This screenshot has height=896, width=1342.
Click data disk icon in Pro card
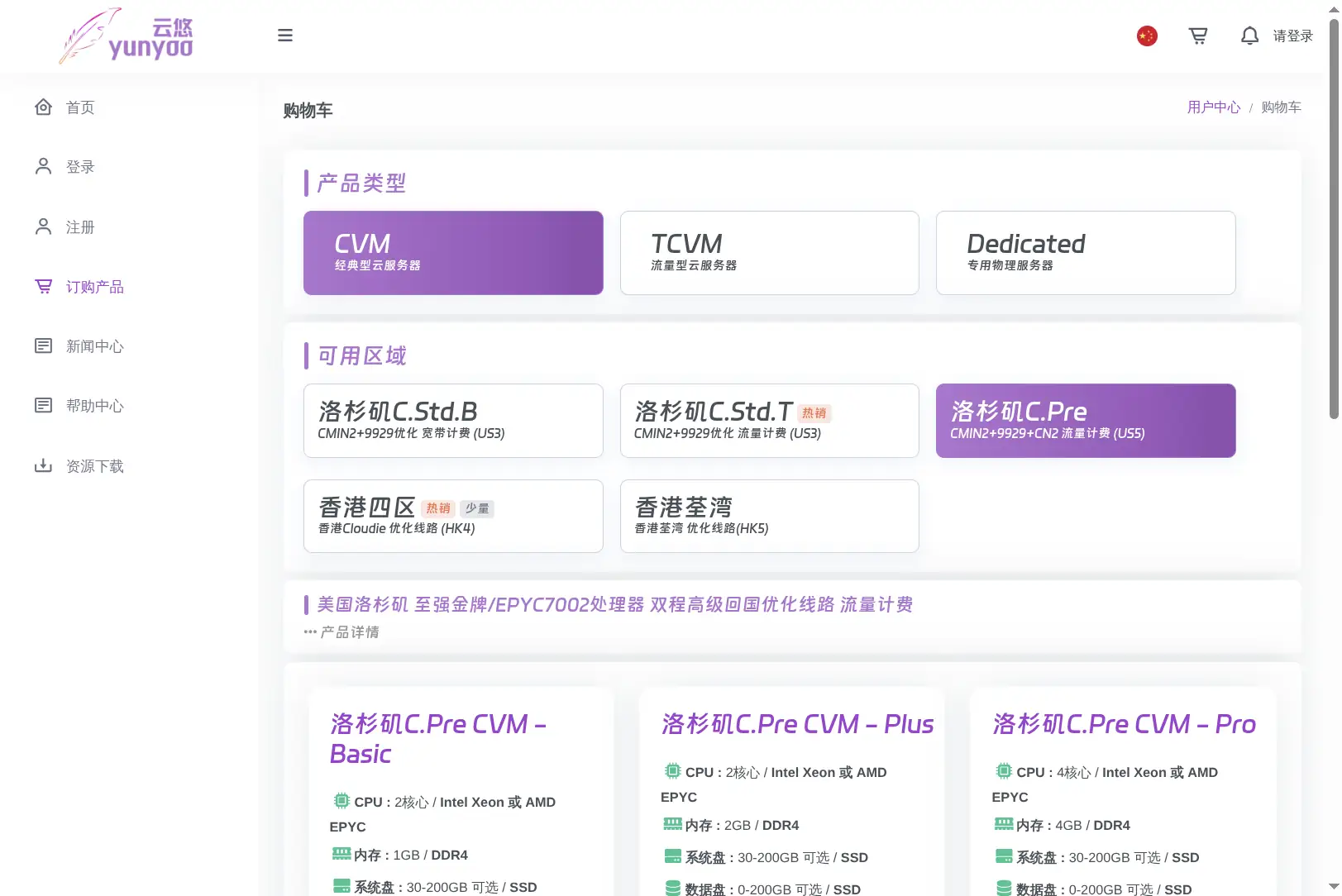(x=1004, y=889)
